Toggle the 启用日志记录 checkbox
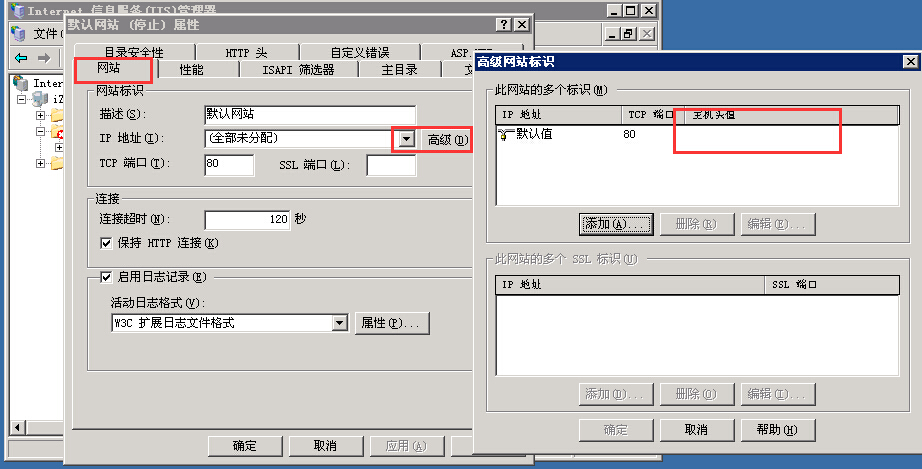Viewport: 922px width, 469px height. pos(106,277)
